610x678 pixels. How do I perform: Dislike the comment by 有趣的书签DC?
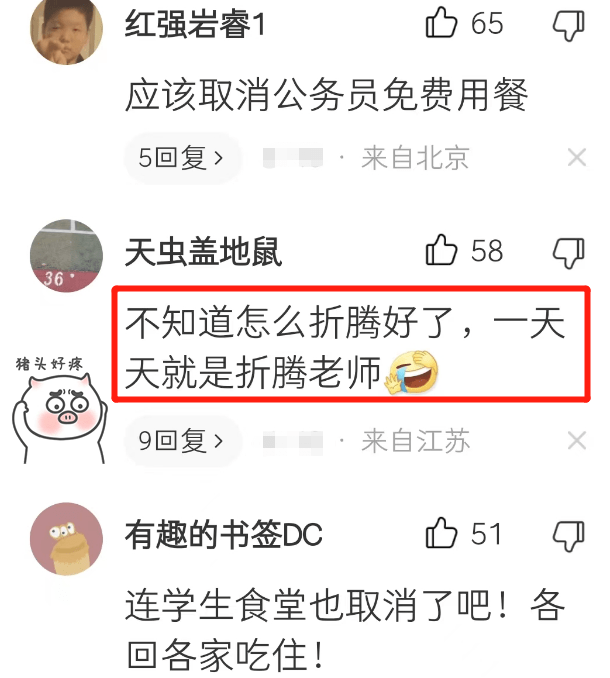(x=569, y=536)
